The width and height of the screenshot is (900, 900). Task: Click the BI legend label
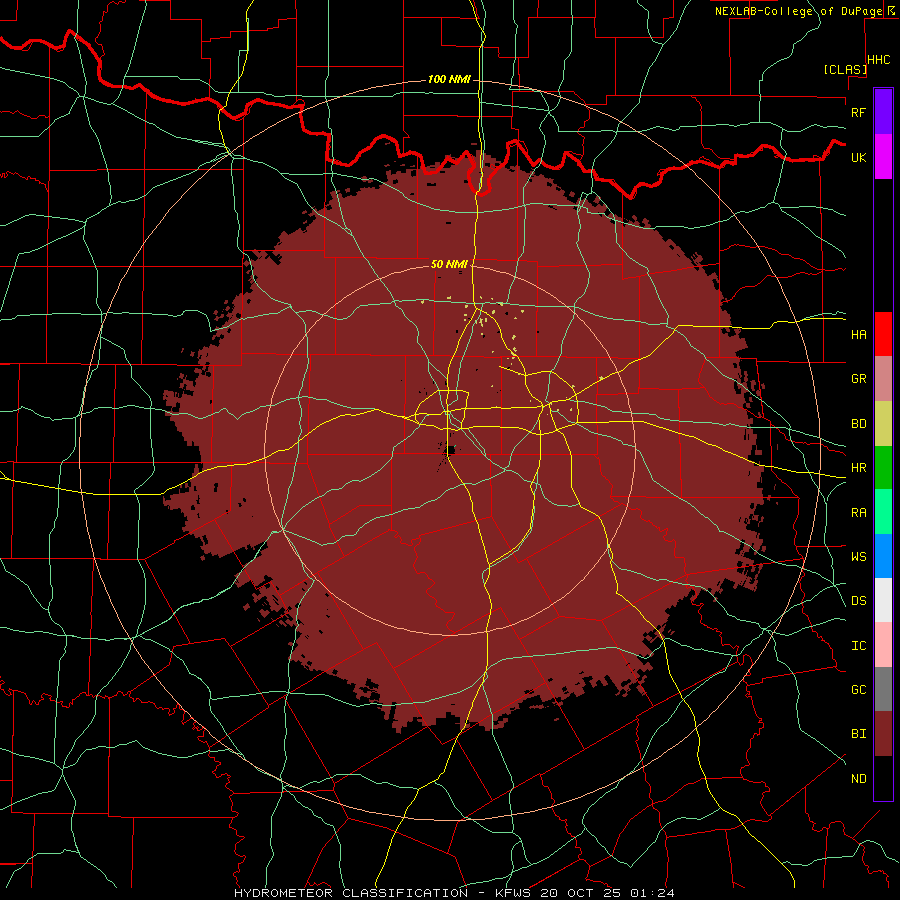(x=858, y=734)
